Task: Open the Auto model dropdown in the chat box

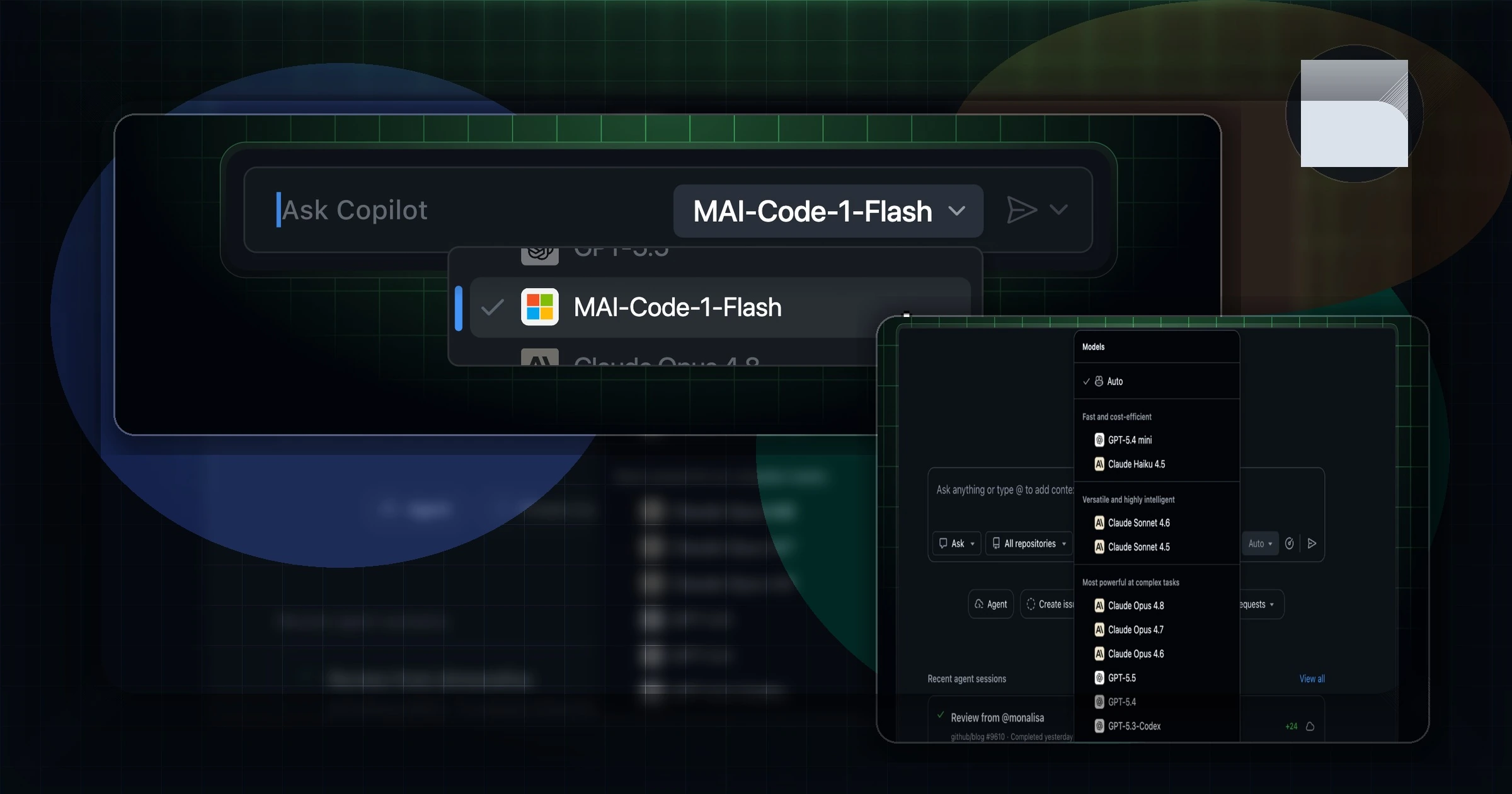Action: [1260, 543]
